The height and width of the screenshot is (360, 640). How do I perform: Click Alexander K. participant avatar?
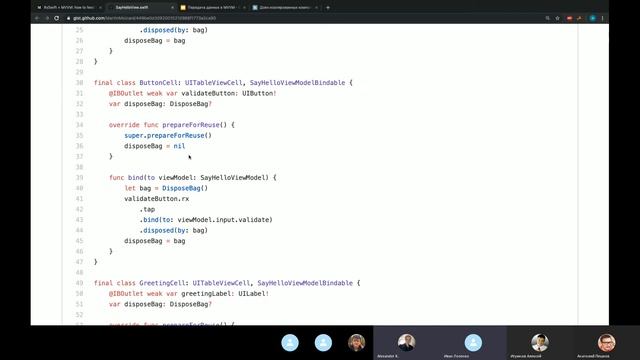(407, 342)
